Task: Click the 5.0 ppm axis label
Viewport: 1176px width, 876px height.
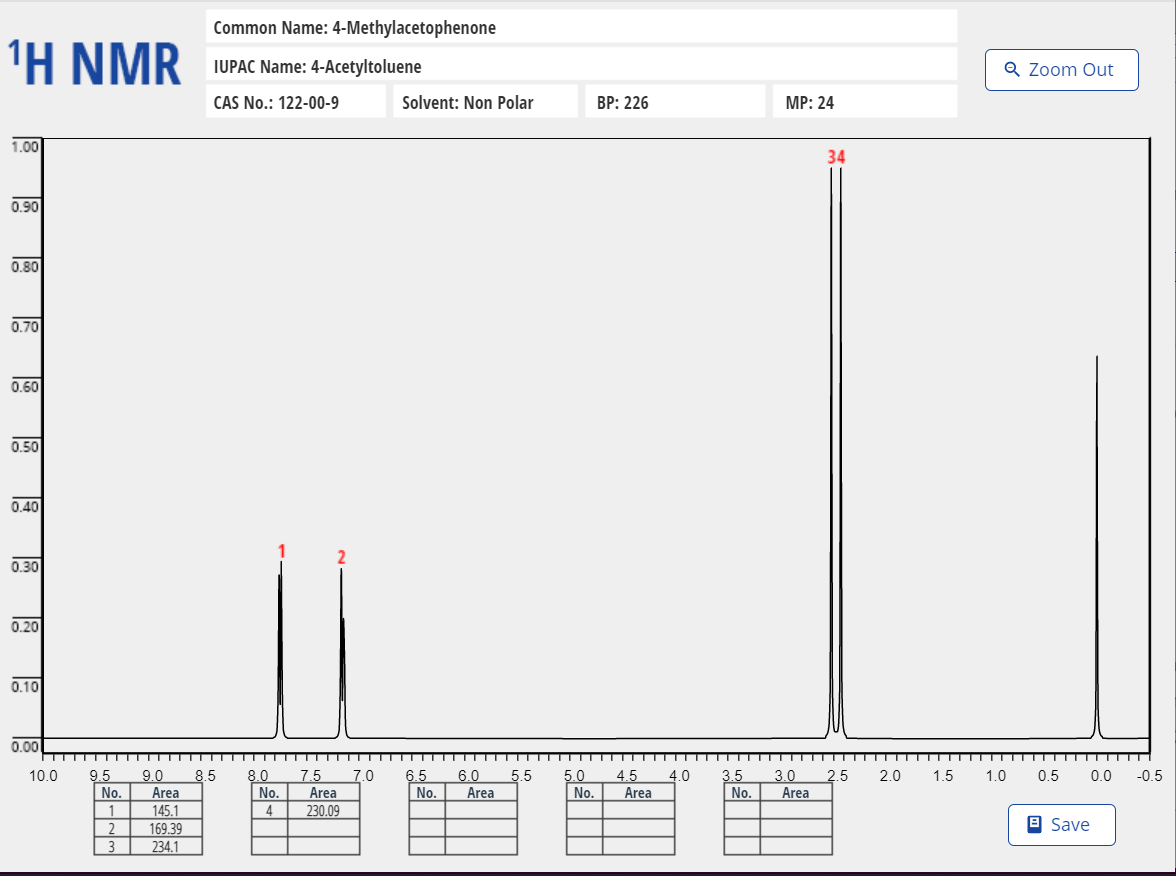Action: (574, 776)
